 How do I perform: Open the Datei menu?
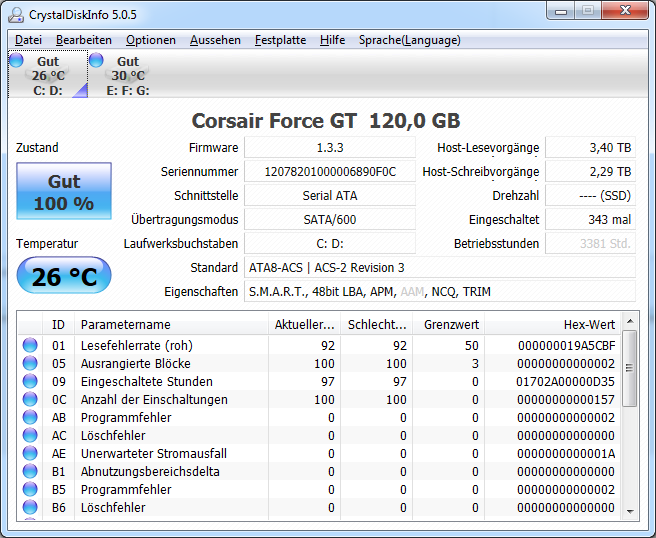(28, 40)
